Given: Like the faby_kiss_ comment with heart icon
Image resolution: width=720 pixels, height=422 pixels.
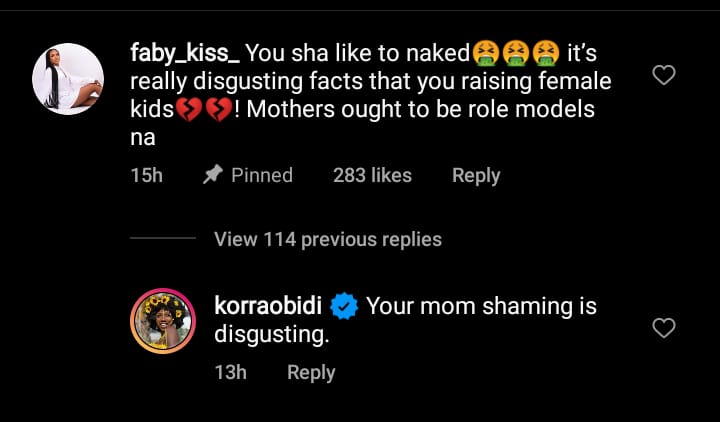Looking at the screenshot, I should click(663, 75).
